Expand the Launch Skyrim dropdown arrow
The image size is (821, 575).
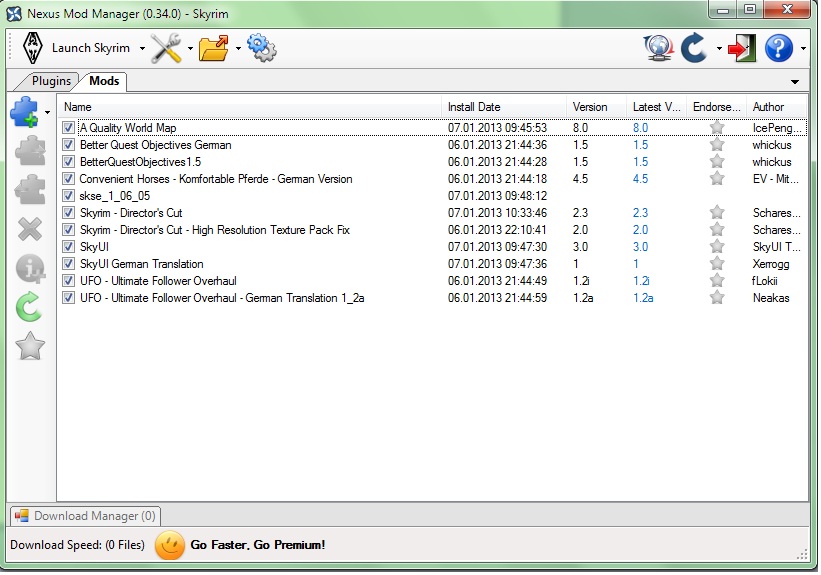pos(142,48)
